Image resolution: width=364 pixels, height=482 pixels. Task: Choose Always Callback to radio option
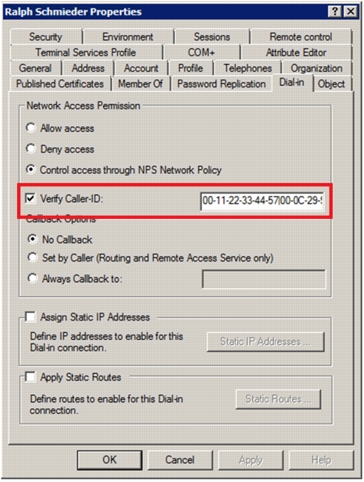[x=32, y=278]
